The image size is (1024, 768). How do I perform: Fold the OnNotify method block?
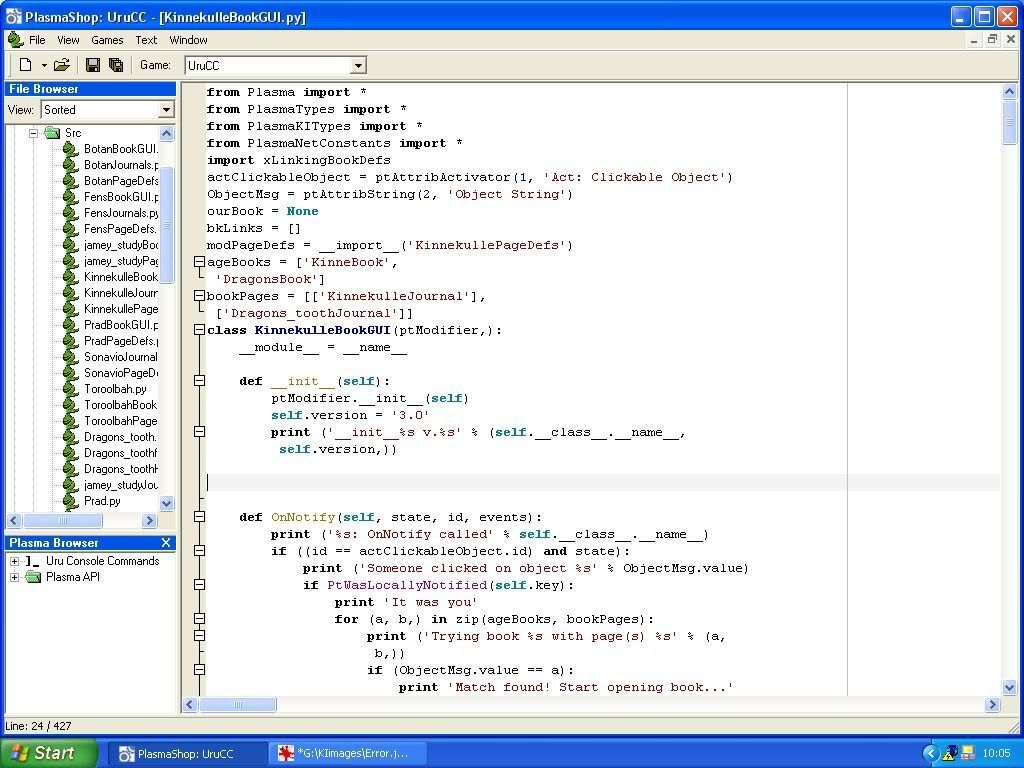pos(200,517)
